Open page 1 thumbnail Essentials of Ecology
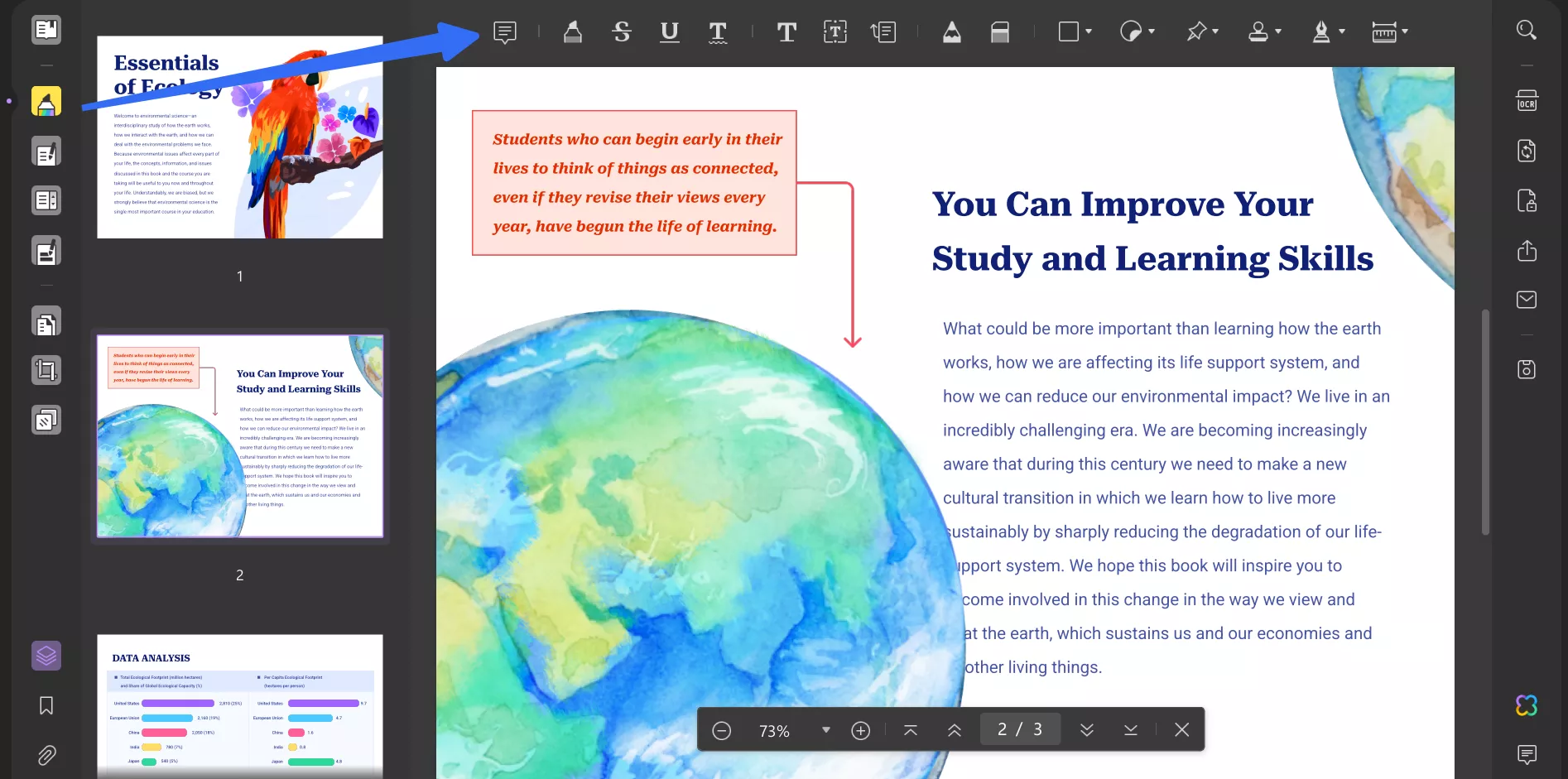1568x779 pixels. click(x=240, y=137)
